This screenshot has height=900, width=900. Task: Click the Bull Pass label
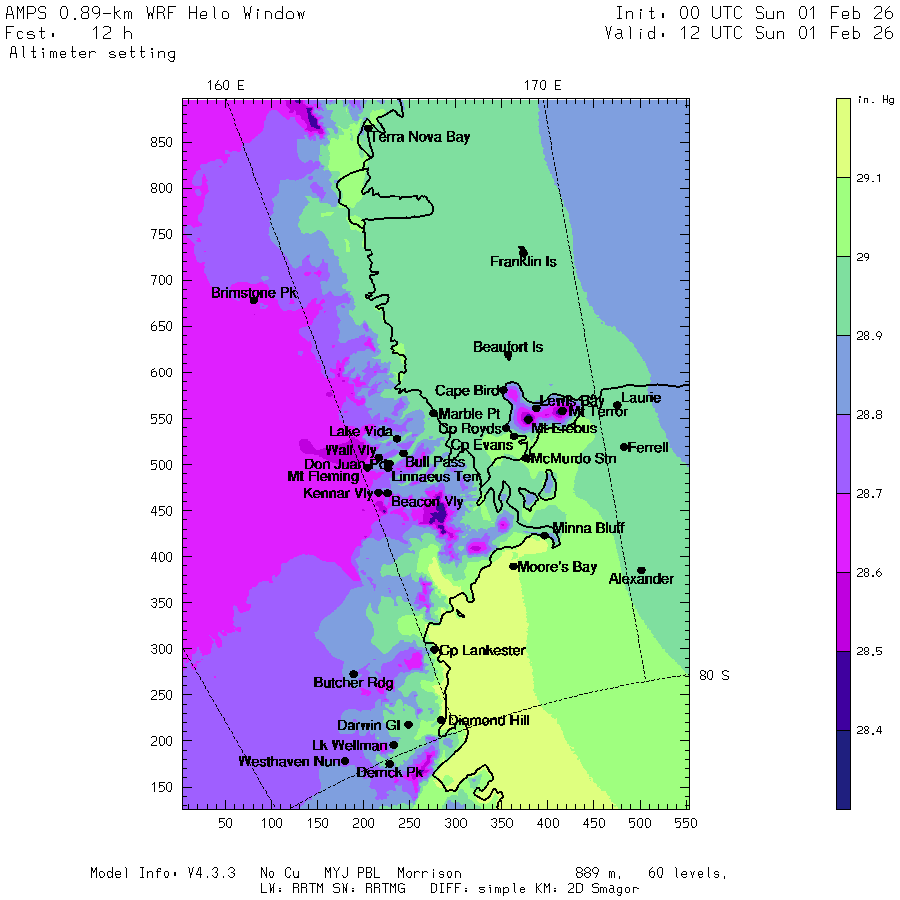tap(435, 461)
